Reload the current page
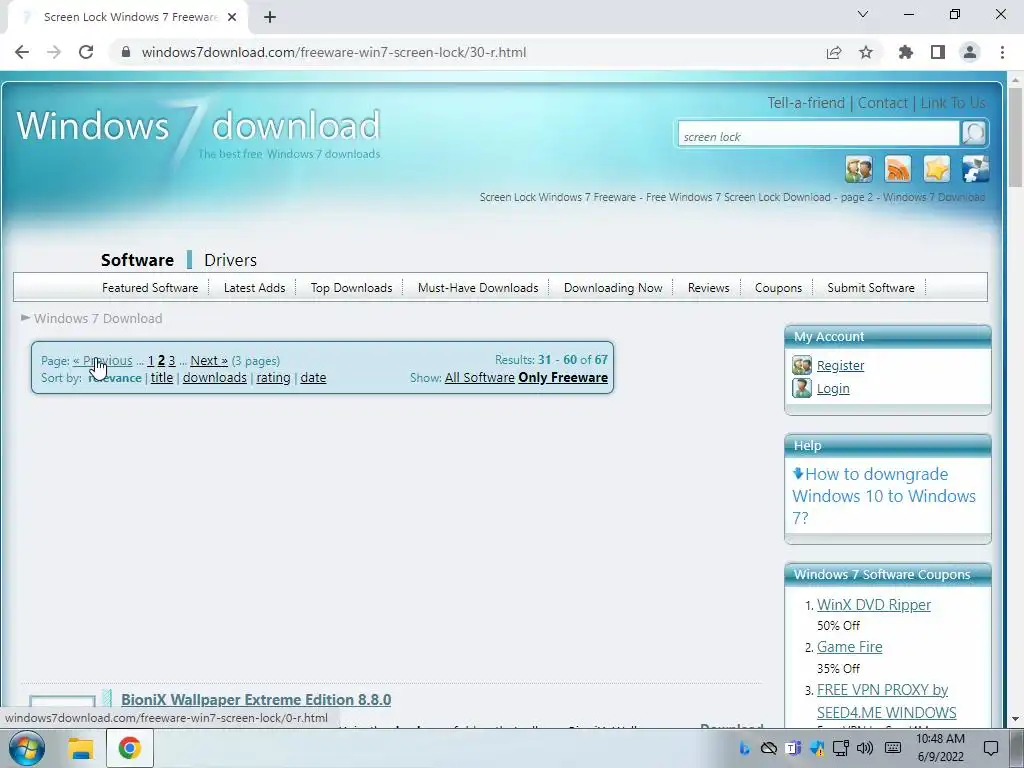The width and height of the screenshot is (1024, 768). tap(86, 52)
